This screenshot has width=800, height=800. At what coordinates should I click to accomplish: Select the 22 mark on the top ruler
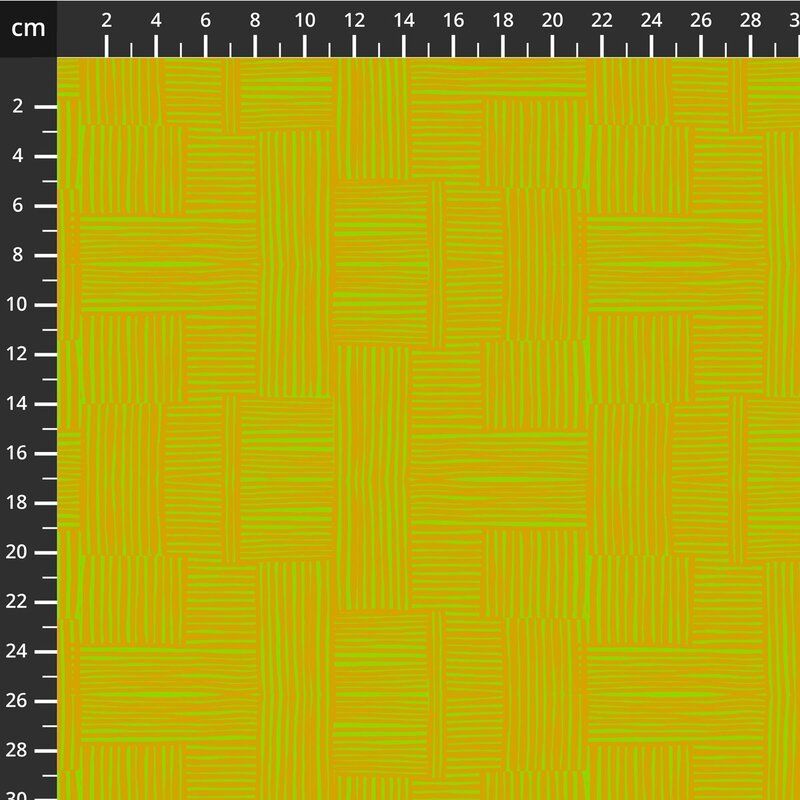[x=602, y=22]
